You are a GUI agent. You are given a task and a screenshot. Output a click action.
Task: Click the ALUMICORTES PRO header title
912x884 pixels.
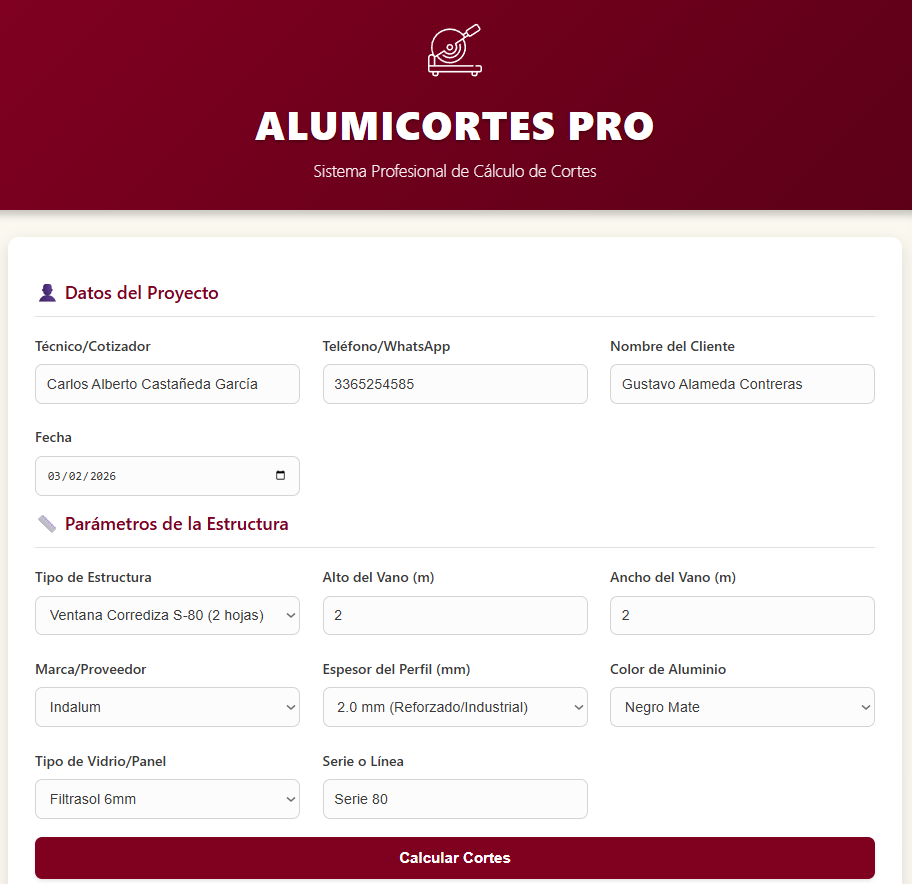point(455,127)
